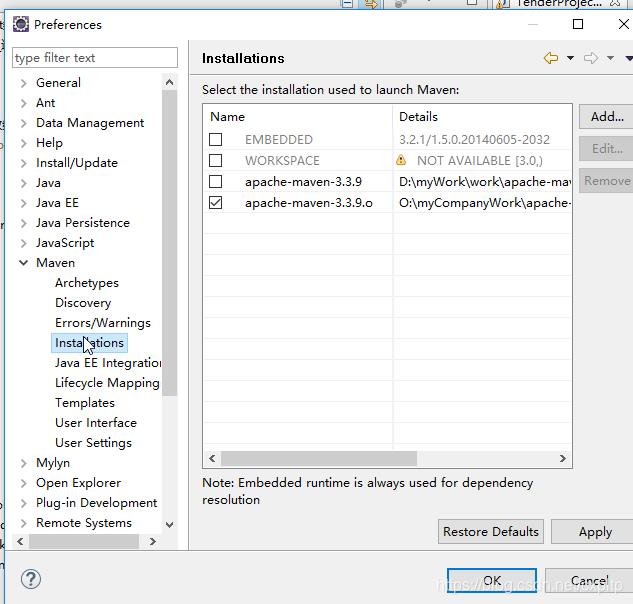Select JavaScript category
The image size is (633, 604).
pos(65,243)
